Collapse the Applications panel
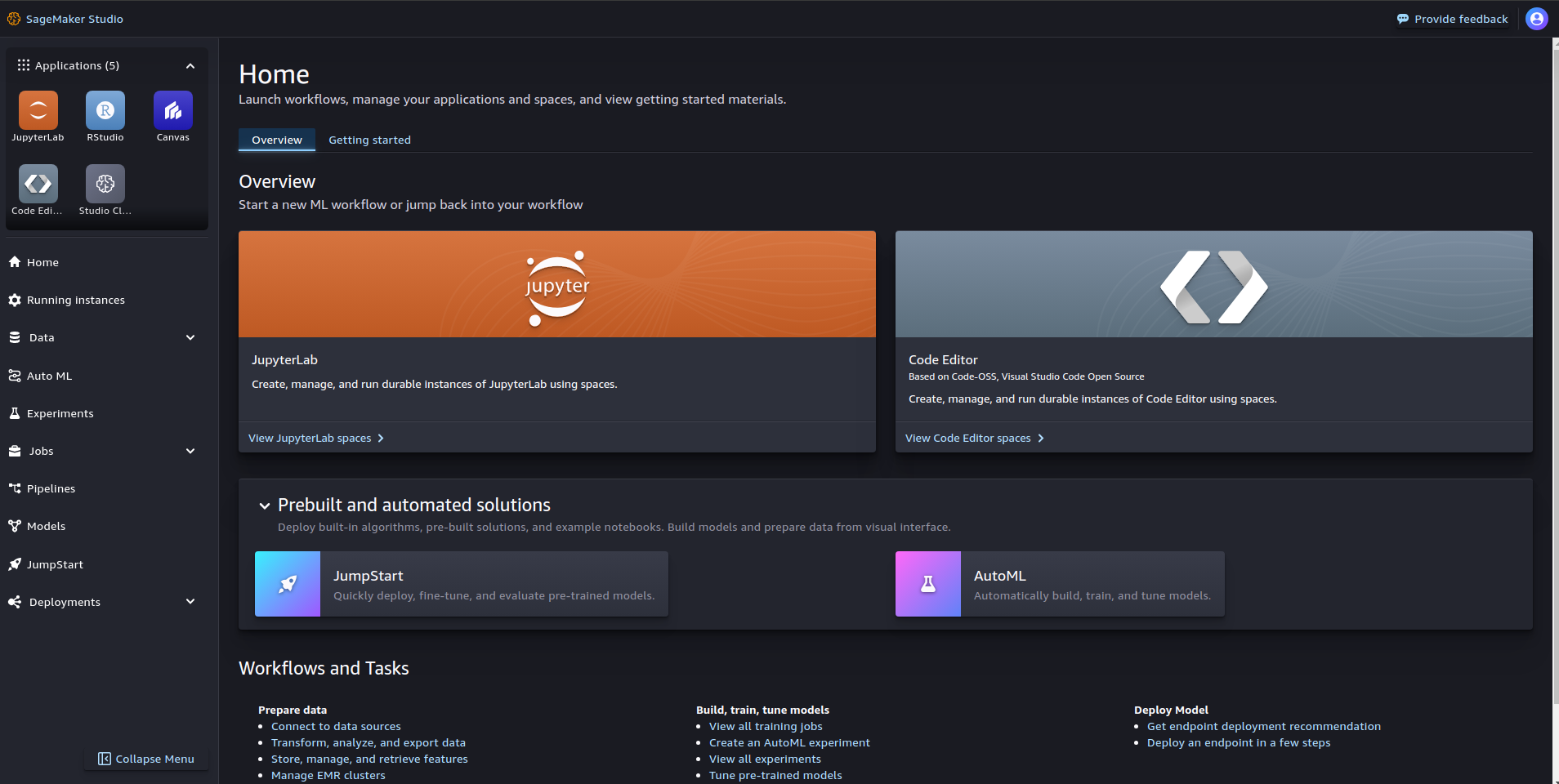Image resolution: width=1559 pixels, height=784 pixels. (x=190, y=65)
